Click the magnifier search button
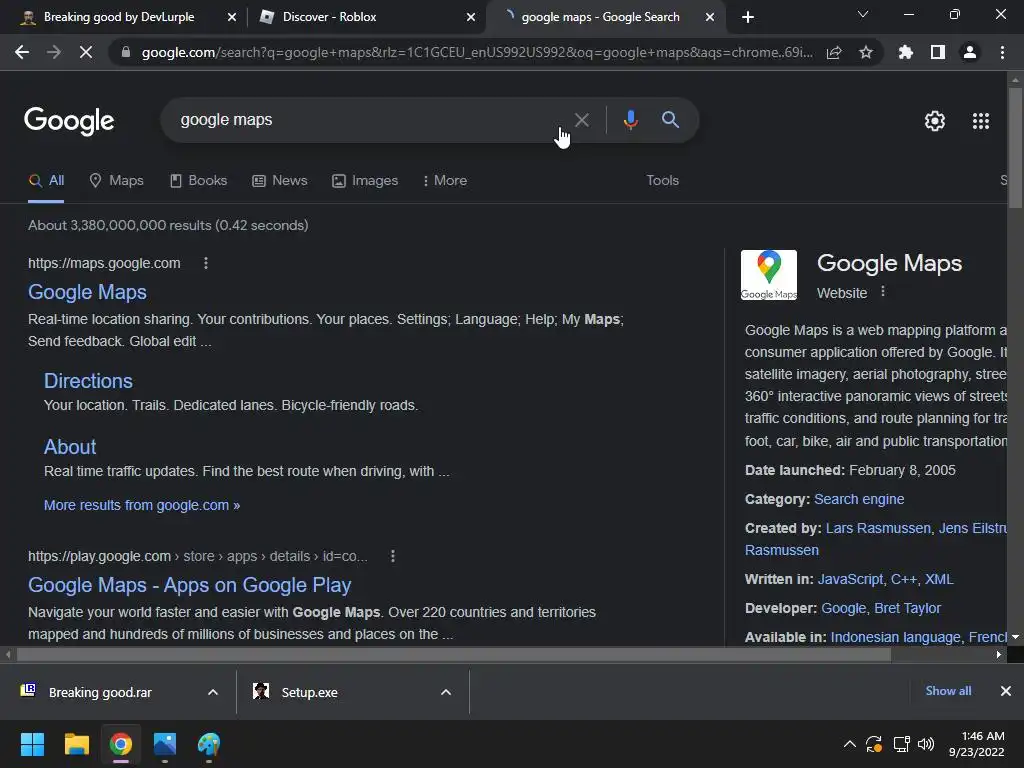Image resolution: width=1024 pixels, height=768 pixels. coord(670,120)
